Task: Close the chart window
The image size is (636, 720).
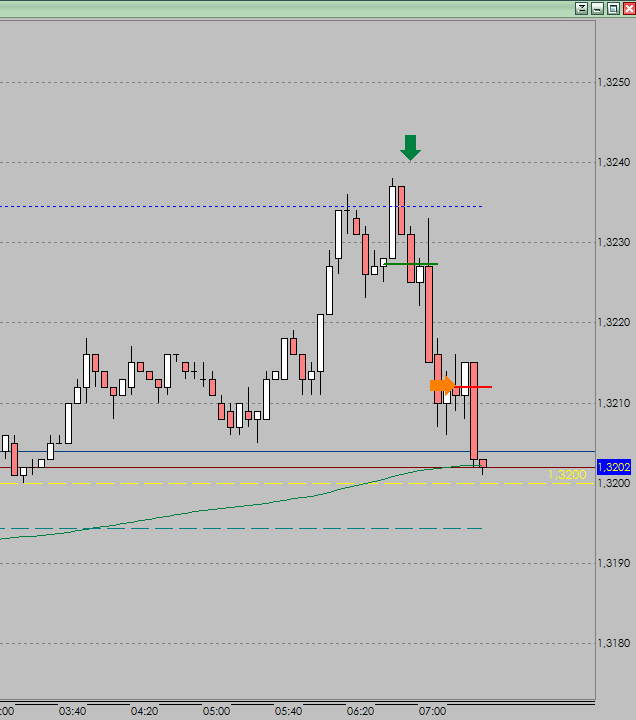Action: pyautogui.click(x=629, y=8)
